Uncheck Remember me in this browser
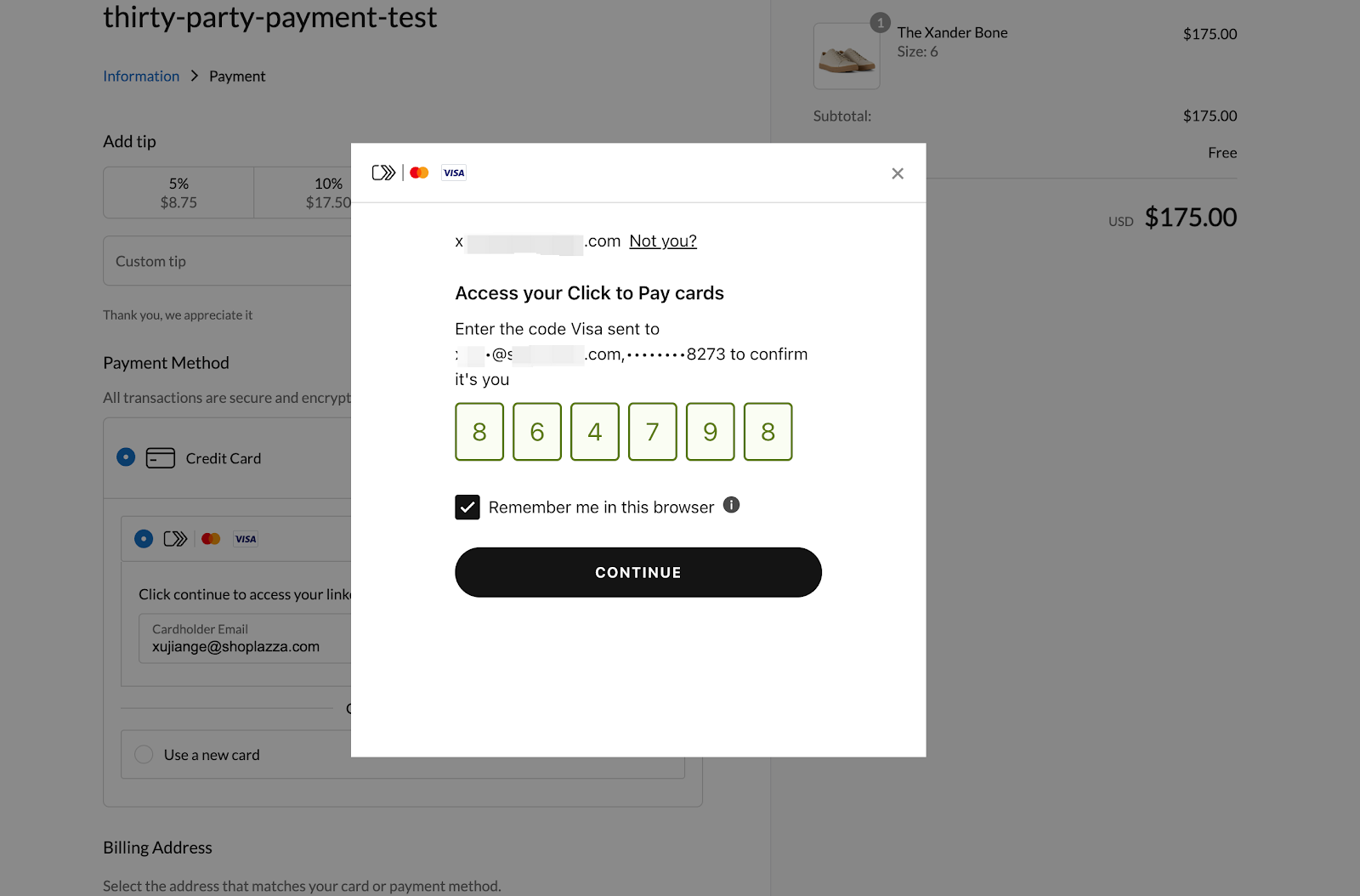 tap(467, 508)
